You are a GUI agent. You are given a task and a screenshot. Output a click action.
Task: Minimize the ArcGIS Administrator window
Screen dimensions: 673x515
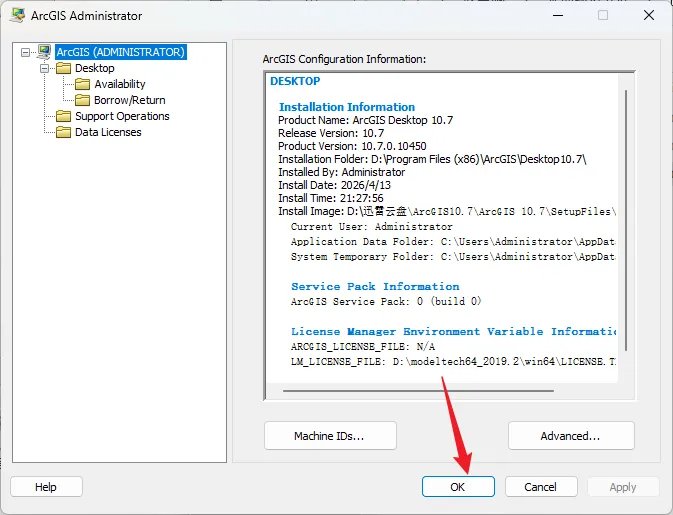[558, 15]
